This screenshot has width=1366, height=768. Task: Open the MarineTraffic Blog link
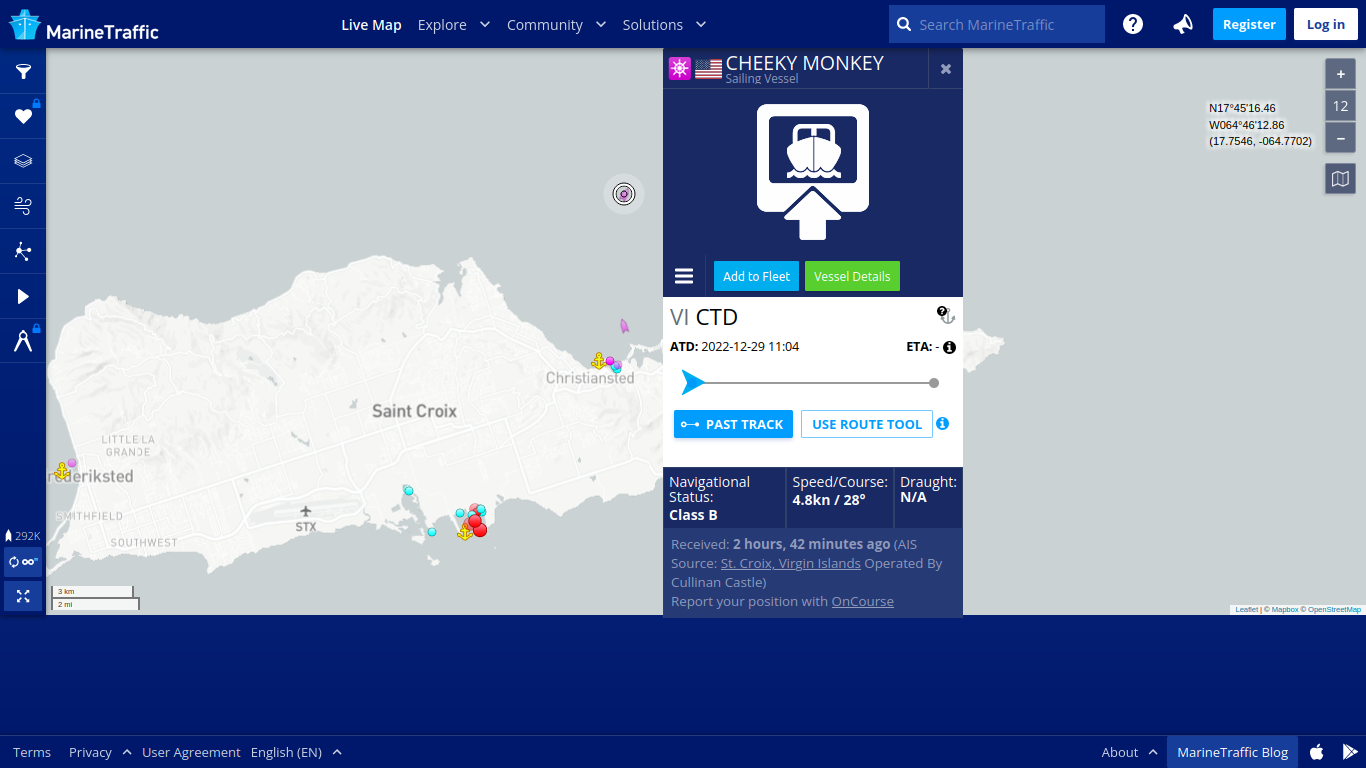(x=1232, y=752)
